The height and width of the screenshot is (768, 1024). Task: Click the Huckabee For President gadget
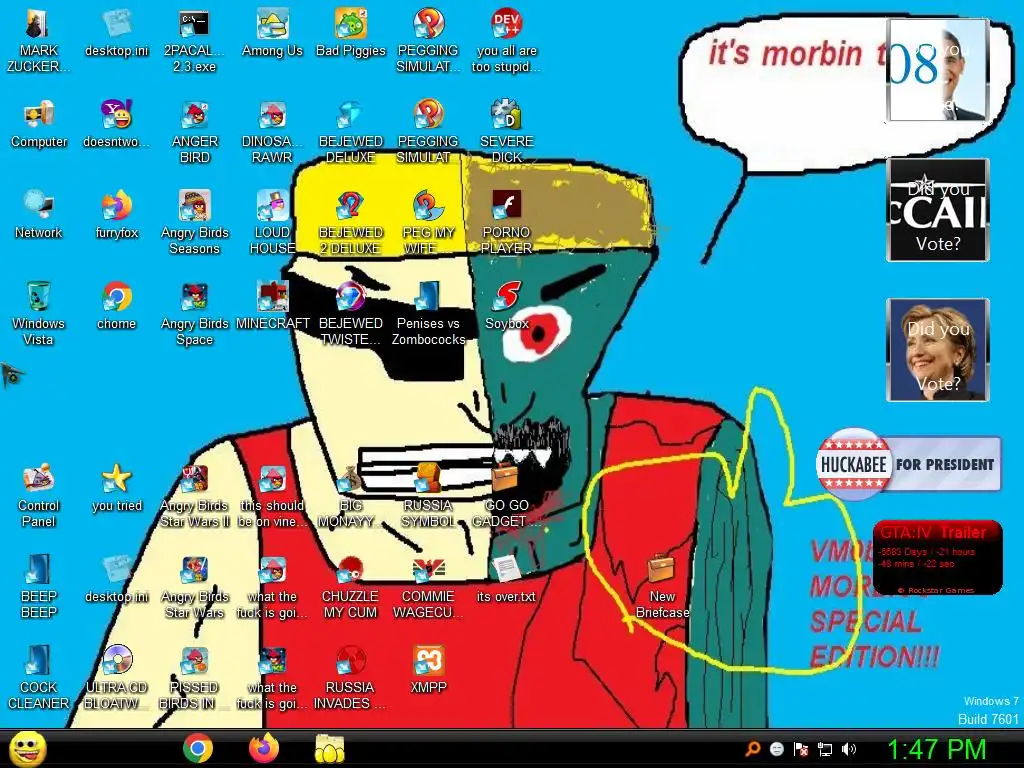[908, 464]
